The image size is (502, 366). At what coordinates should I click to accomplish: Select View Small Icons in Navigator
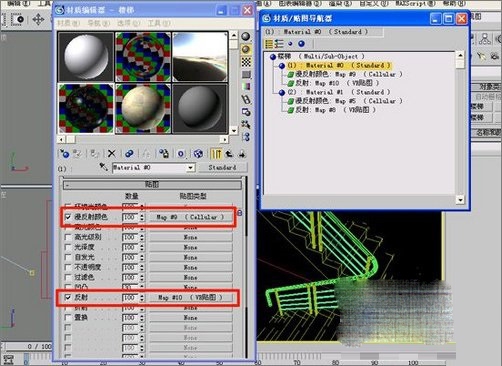(290, 44)
